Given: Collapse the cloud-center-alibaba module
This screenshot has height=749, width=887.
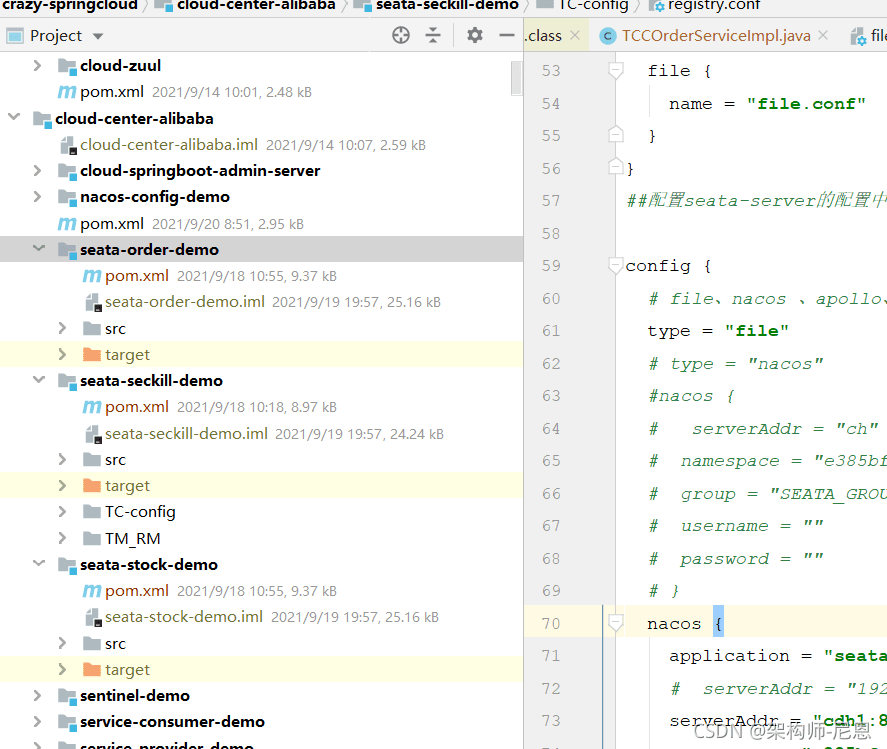Looking at the screenshot, I should pos(14,118).
